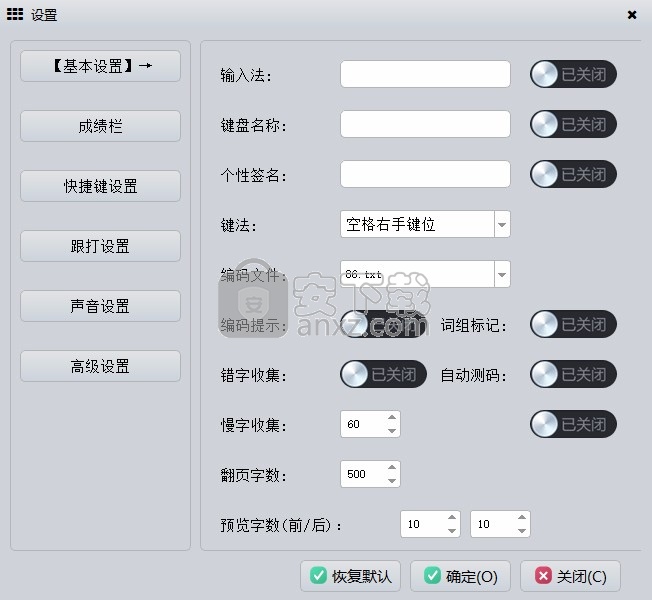Decrease second 预览字数 value with down arrow
Image resolution: width=652 pixels, height=600 pixels.
pyautogui.click(x=521, y=531)
